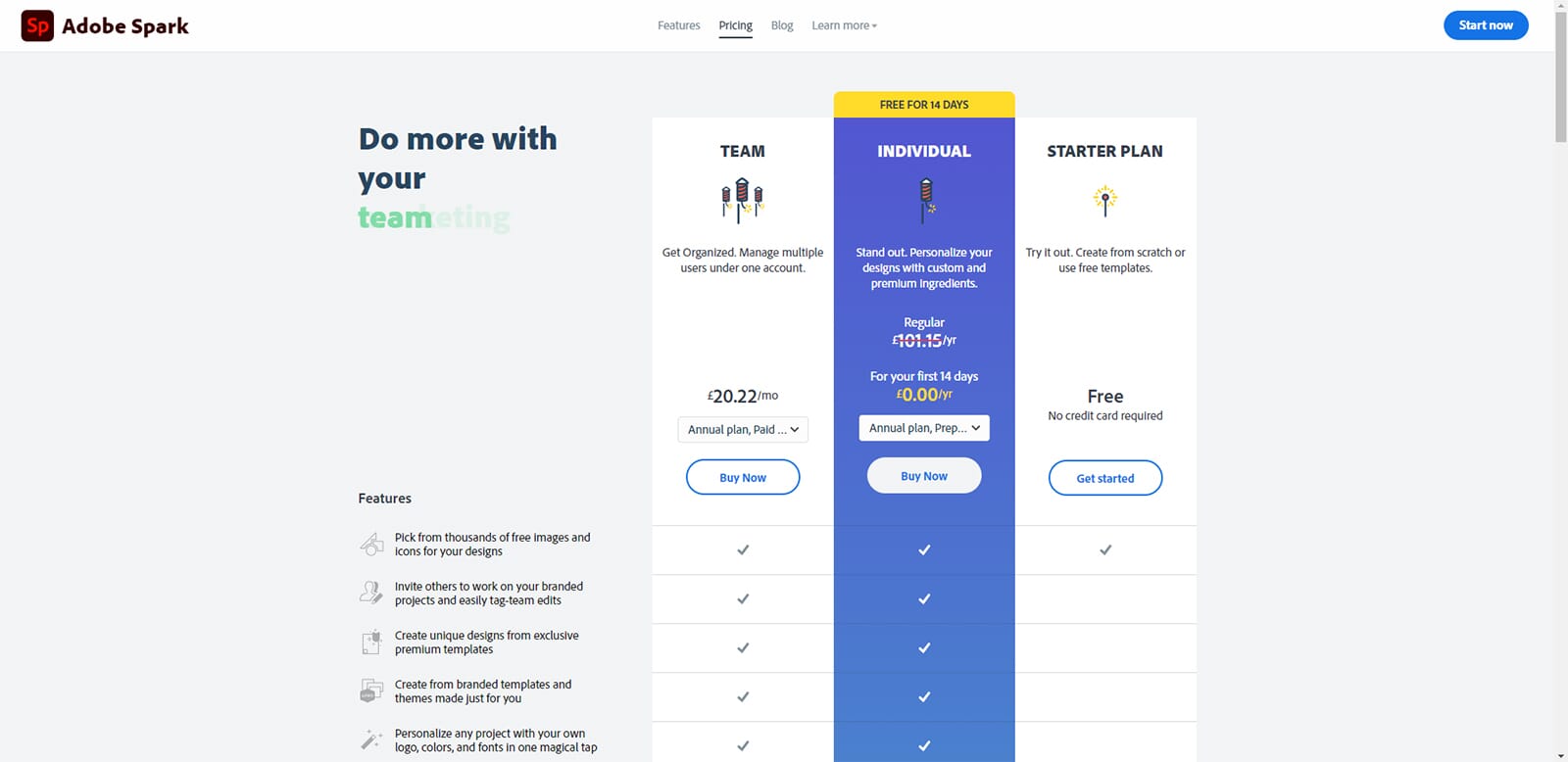
Task: Click the invite others feature icon
Action: click(371, 593)
